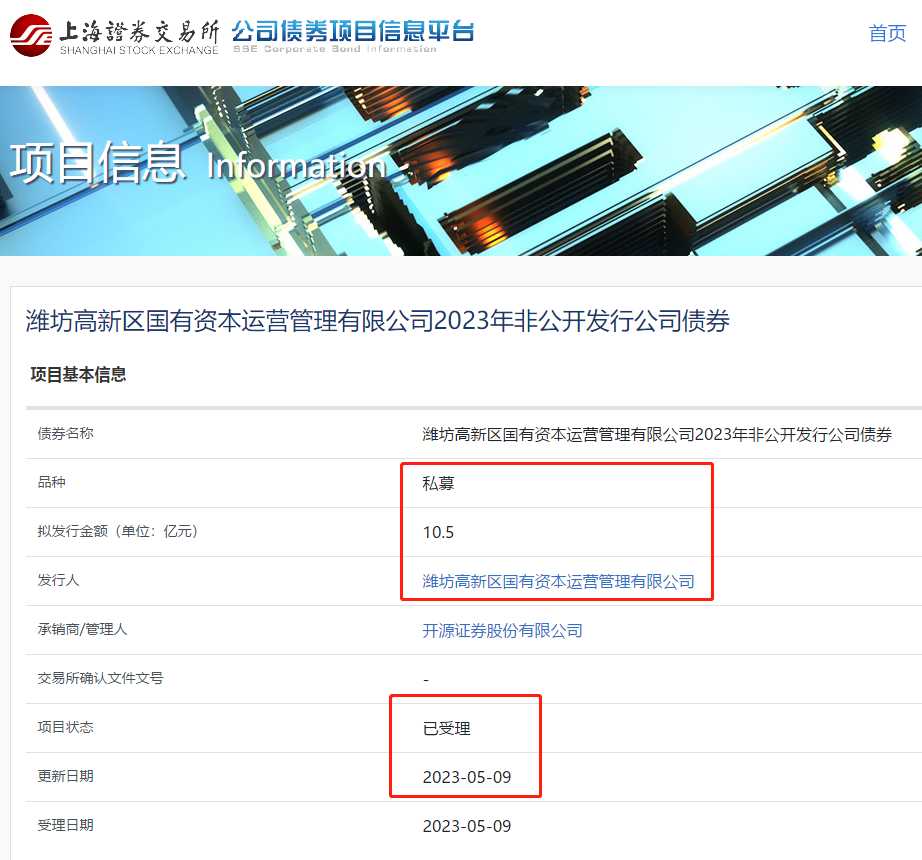The width and height of the screenshot is (922, 860).
Task: Open underwriter link 开源证券股份有限公司
Action: point(502,631)
